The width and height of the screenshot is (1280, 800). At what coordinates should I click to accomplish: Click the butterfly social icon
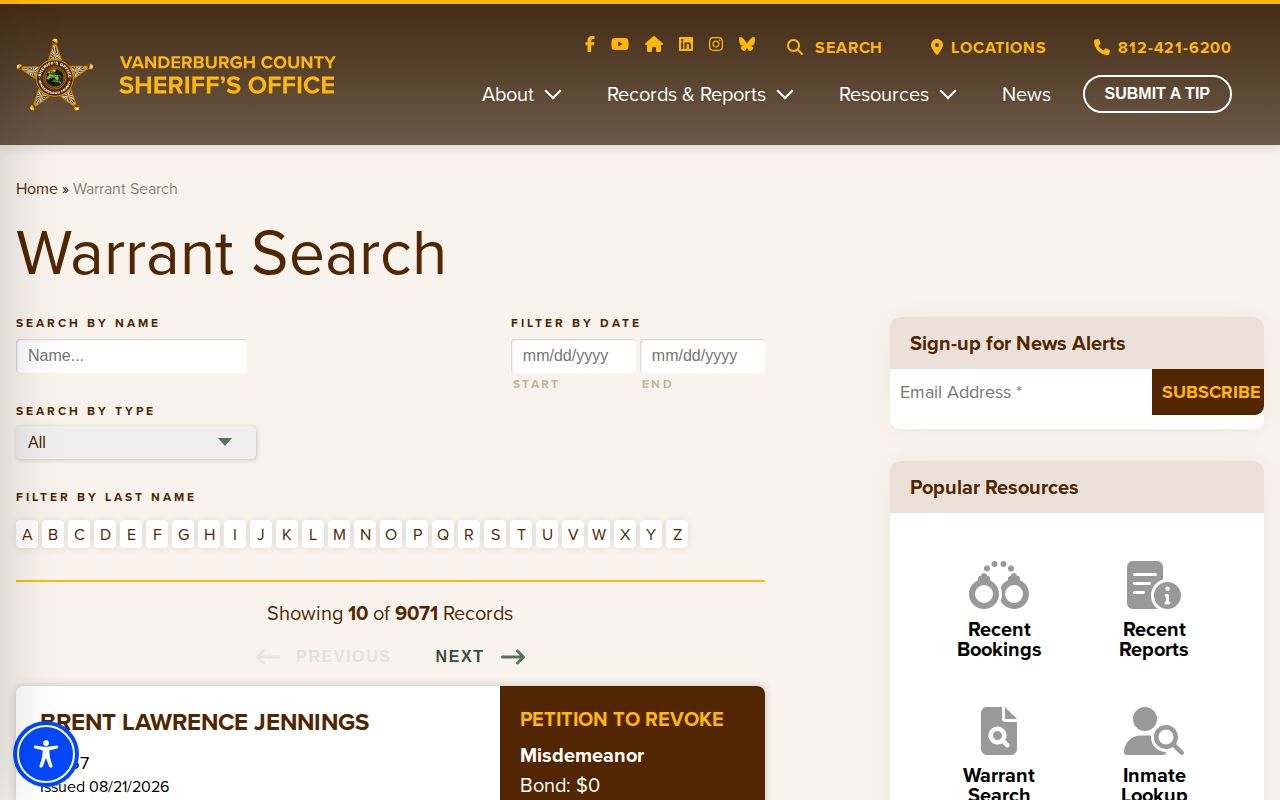(747, 44)
